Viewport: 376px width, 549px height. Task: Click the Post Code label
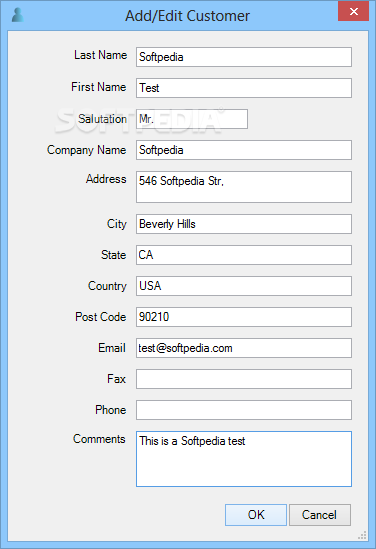click(x=100, y=317)
